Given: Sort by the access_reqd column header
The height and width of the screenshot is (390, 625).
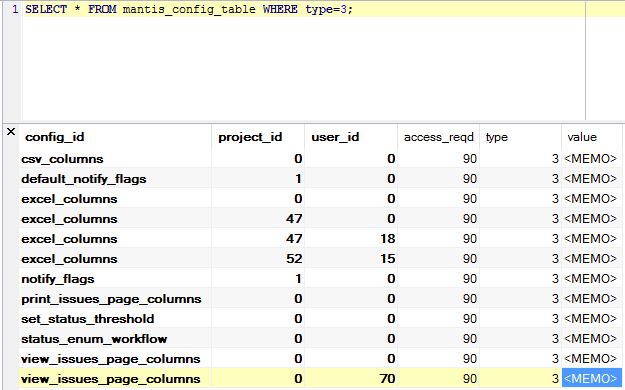Looking at the screenshot, I should (x=438, y=137).
